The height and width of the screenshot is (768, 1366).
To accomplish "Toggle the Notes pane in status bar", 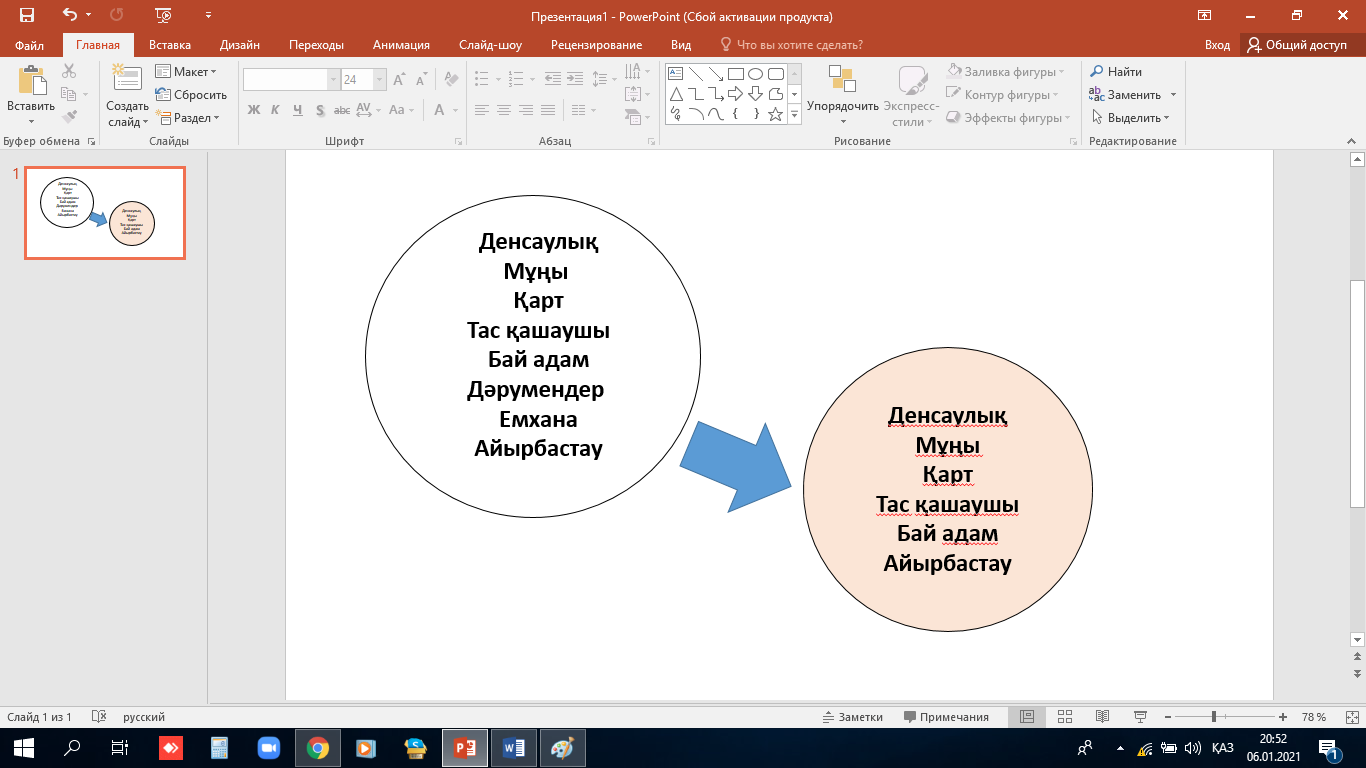I will [852, 717].
